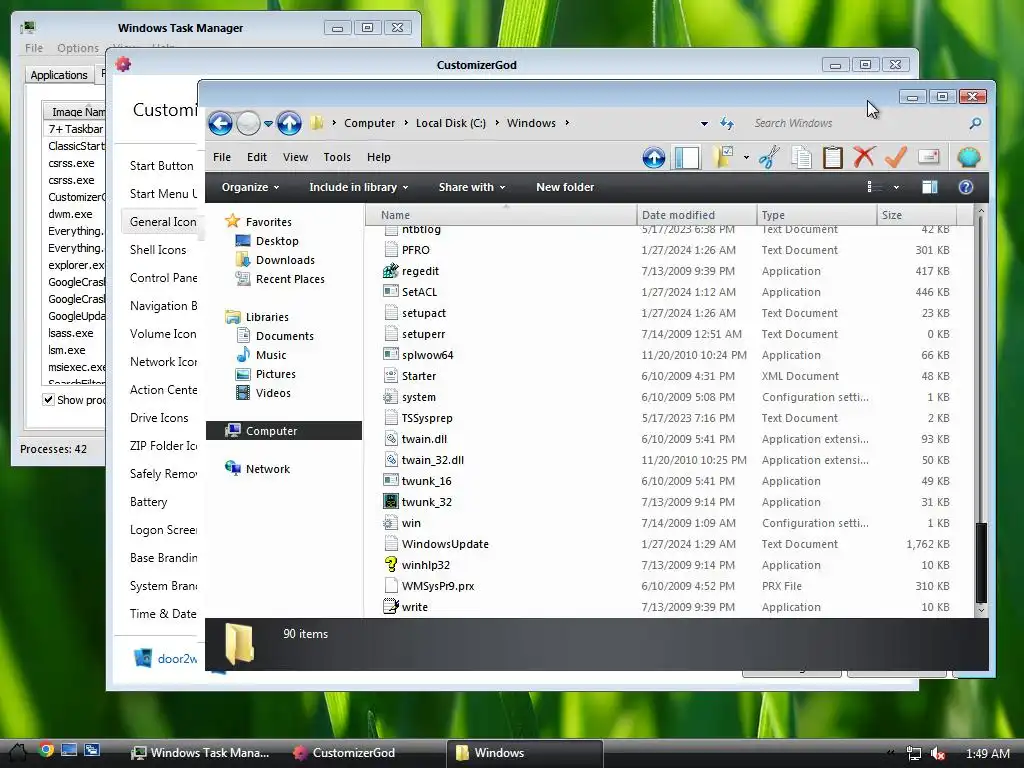Open Properties via orange checkmark icon
Image resolution: width=1024 pixels, height=768 pixels.
coord(896,157)
